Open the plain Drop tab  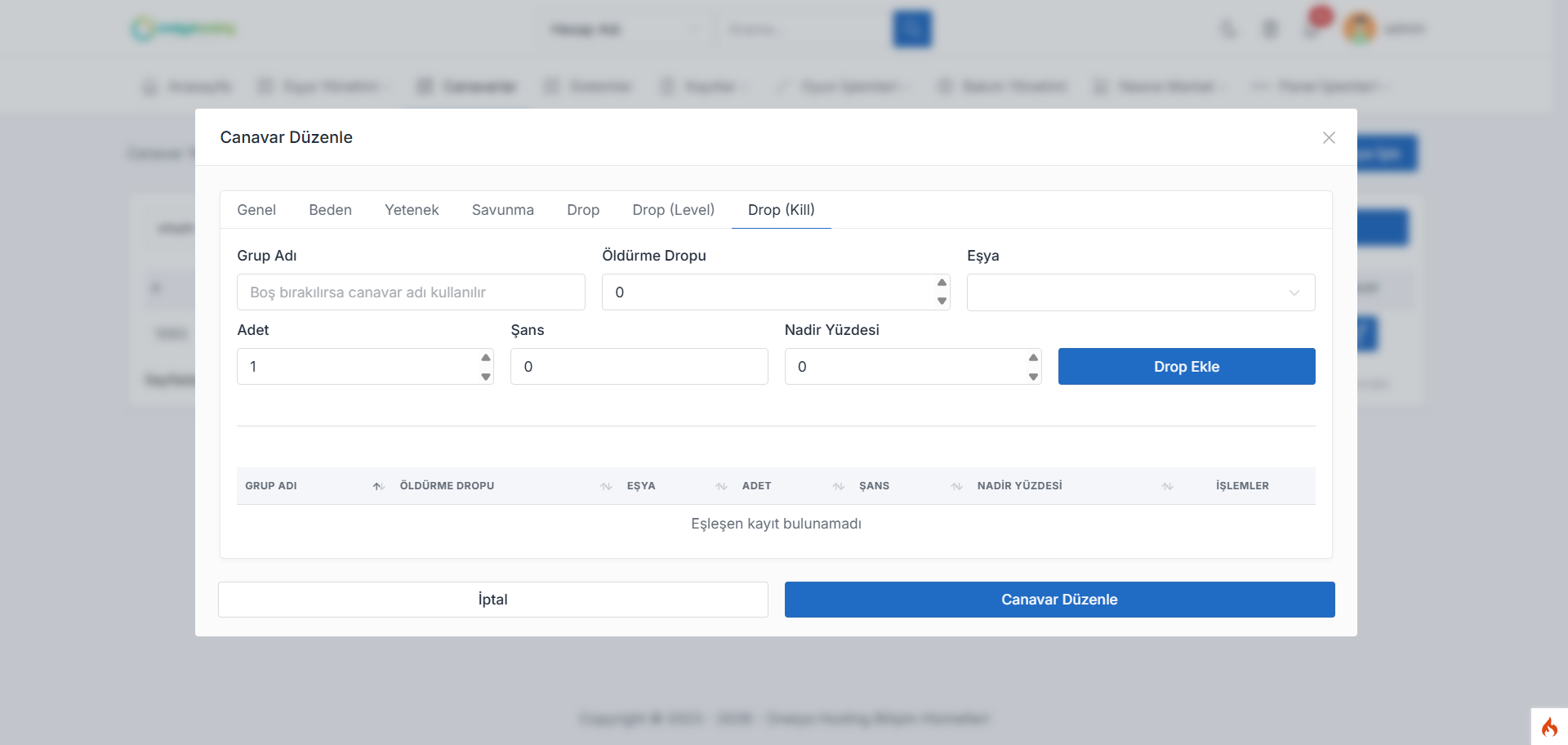coord(583,210)
